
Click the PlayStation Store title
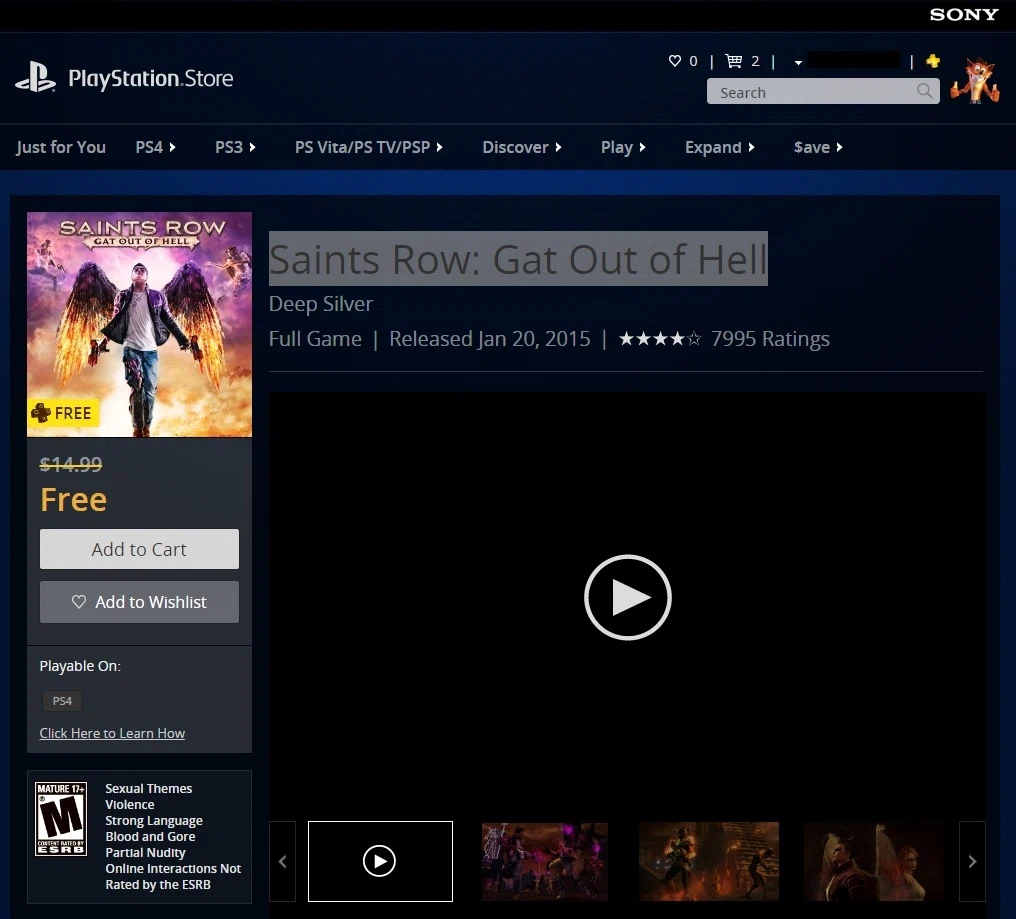point(150,78)
